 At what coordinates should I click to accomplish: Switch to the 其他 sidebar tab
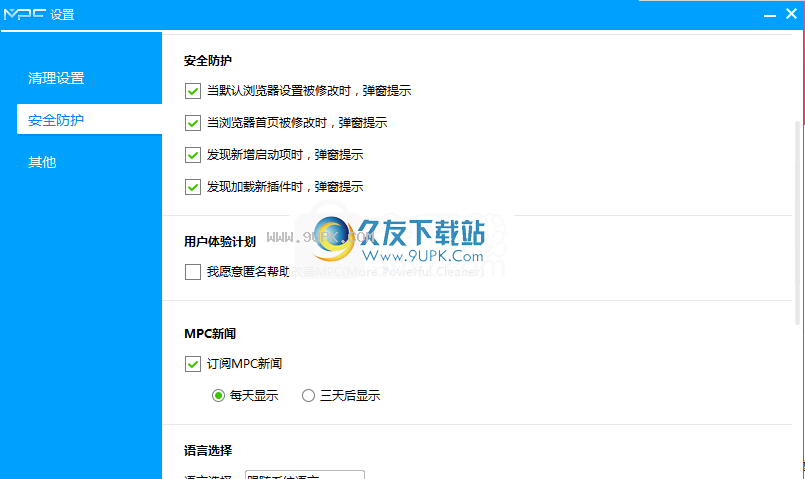(42, 162)
